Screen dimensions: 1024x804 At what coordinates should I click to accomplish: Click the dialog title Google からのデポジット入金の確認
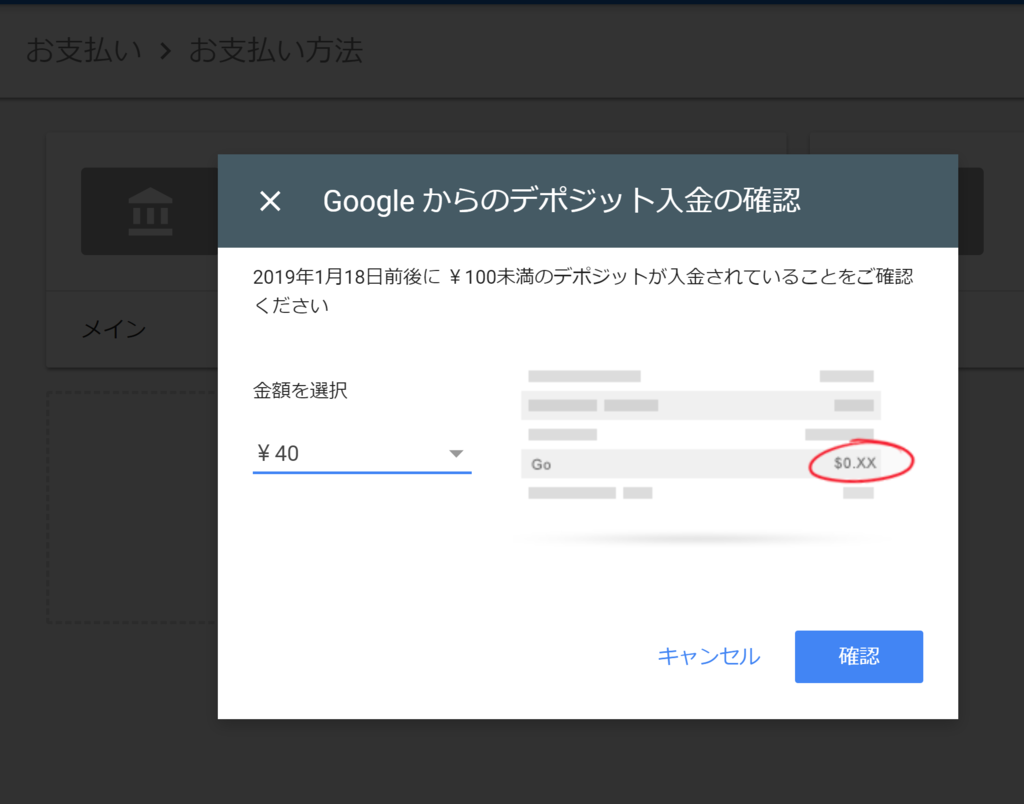coord(562,201)
